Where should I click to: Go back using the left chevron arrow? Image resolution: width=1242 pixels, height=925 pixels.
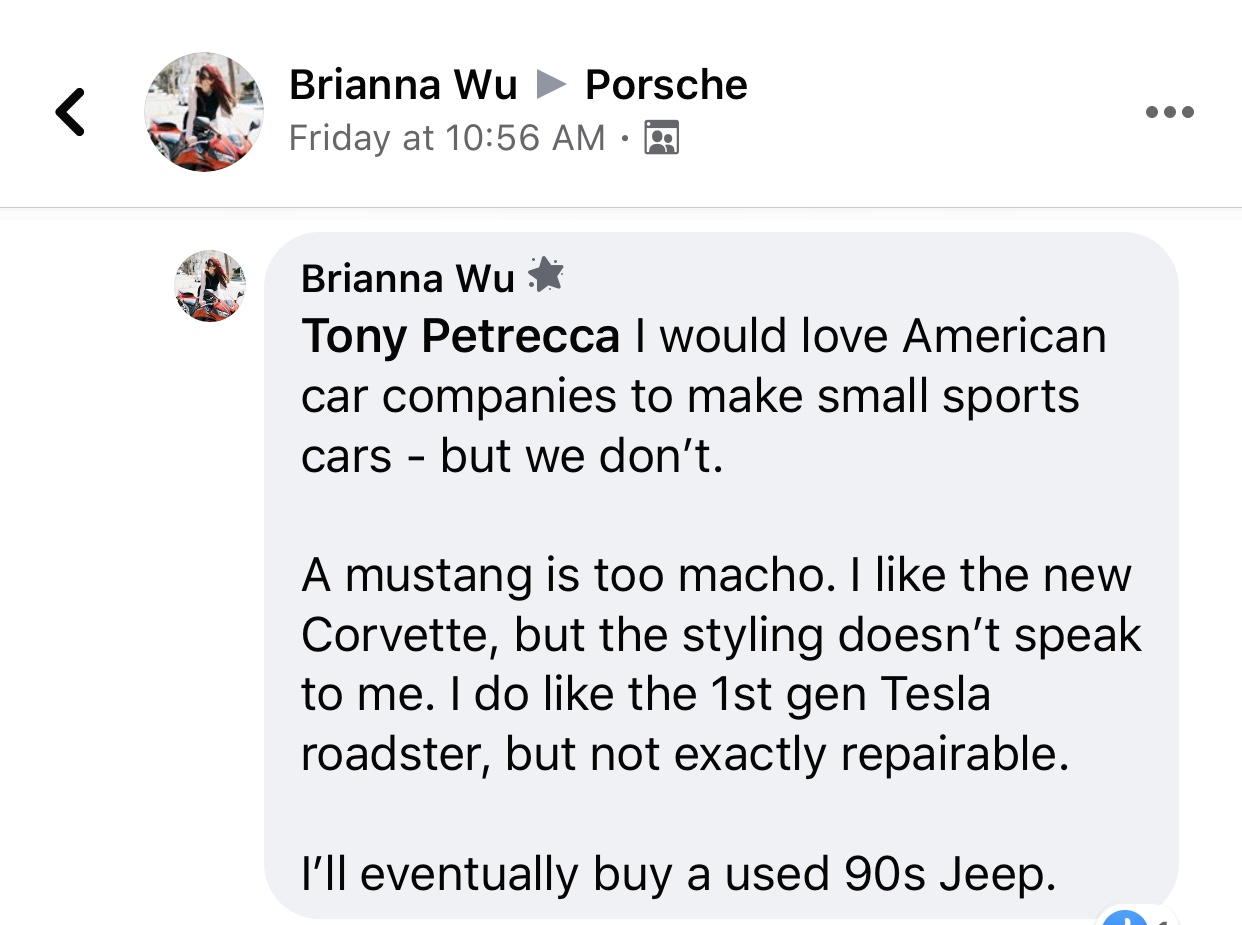point(70,112)
